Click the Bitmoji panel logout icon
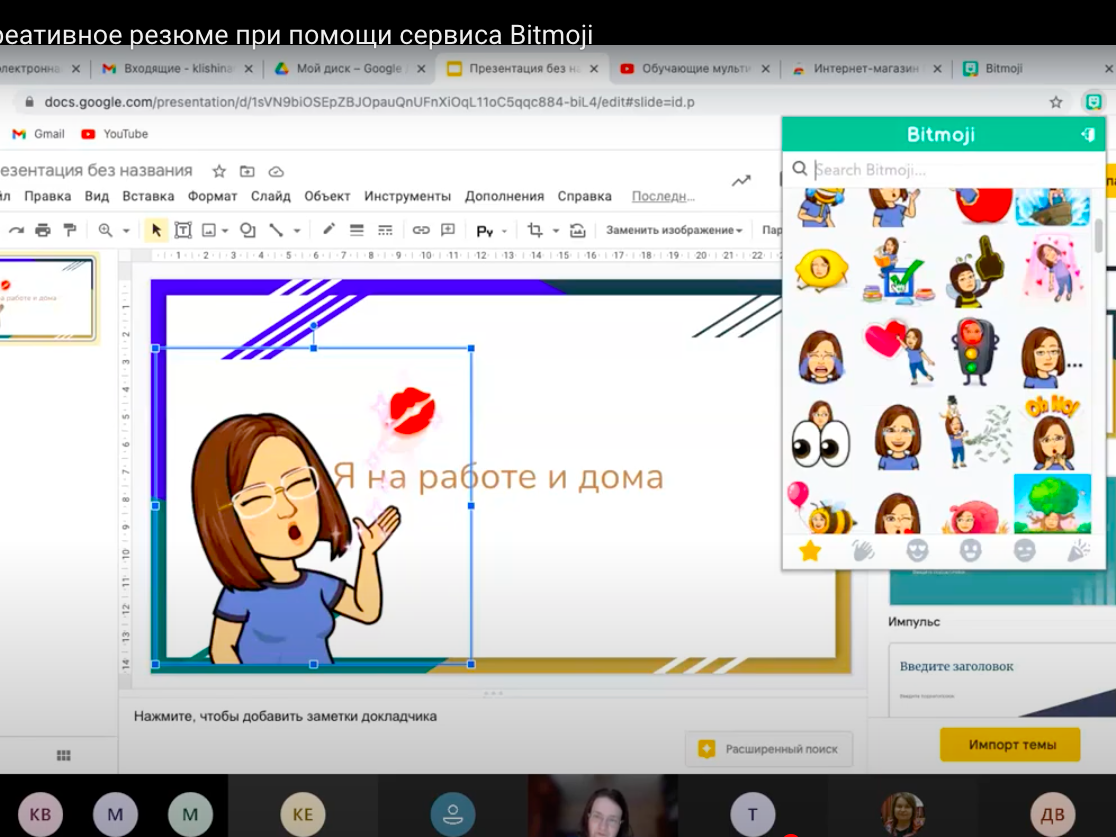The image size is (1116, 837). tap(1088, 135)
